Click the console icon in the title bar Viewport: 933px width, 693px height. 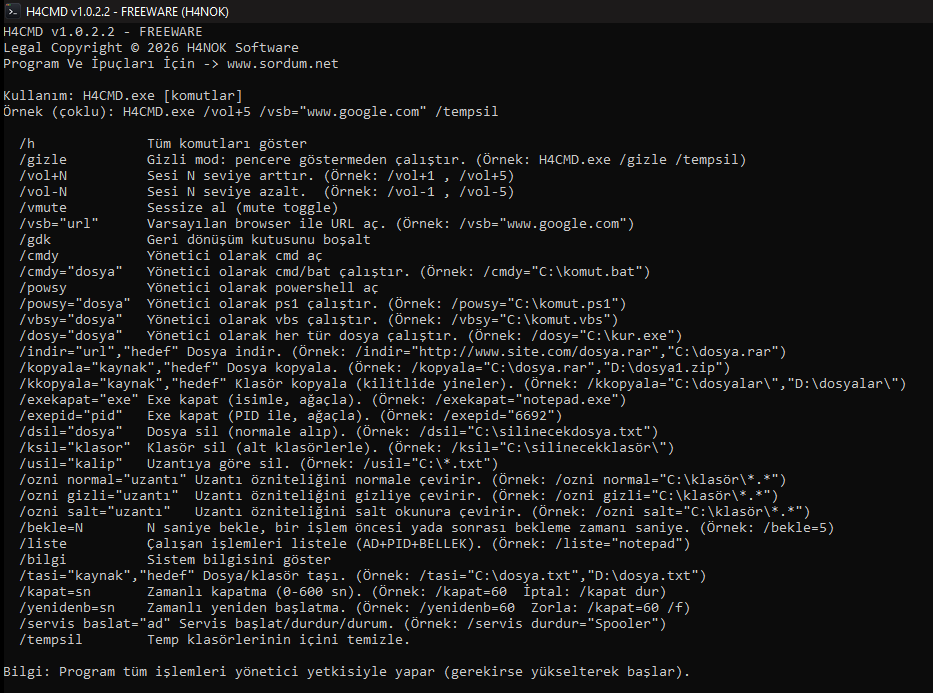12,11
